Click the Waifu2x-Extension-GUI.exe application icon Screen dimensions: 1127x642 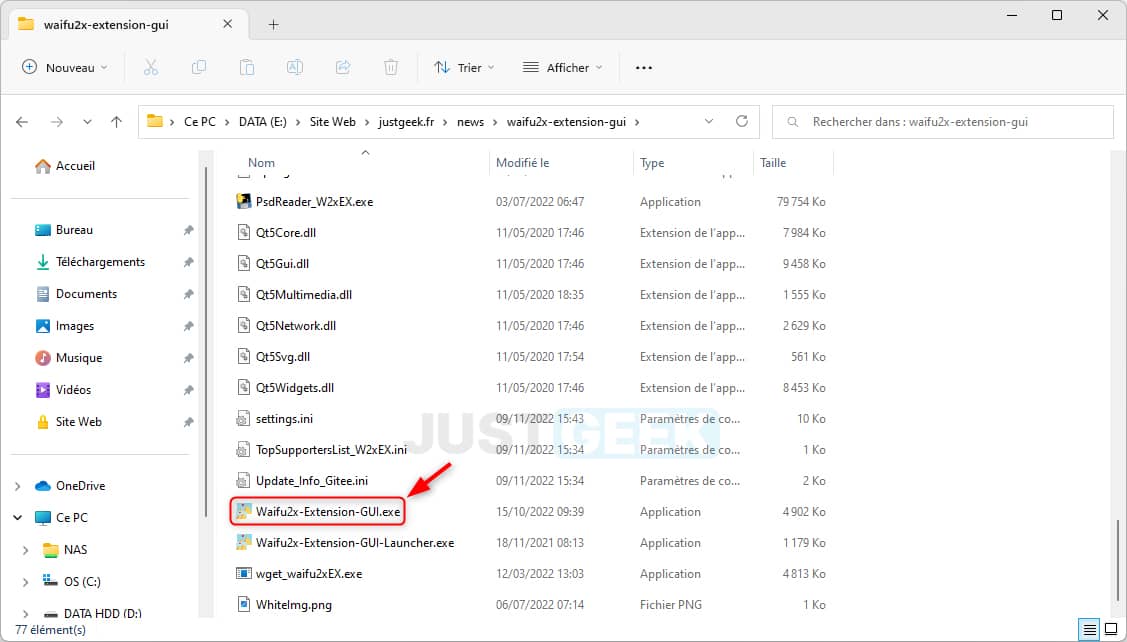(x=244, y=511)
